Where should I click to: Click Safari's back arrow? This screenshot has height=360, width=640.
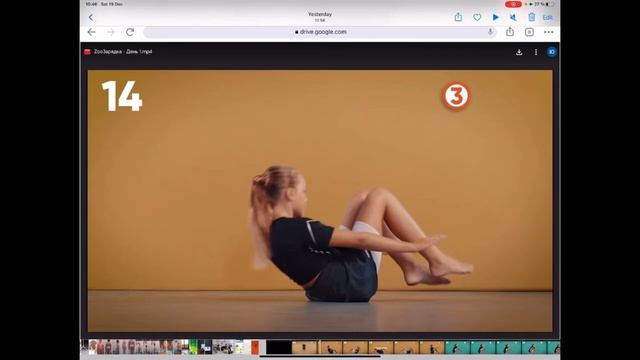click(x=91, y=32)
